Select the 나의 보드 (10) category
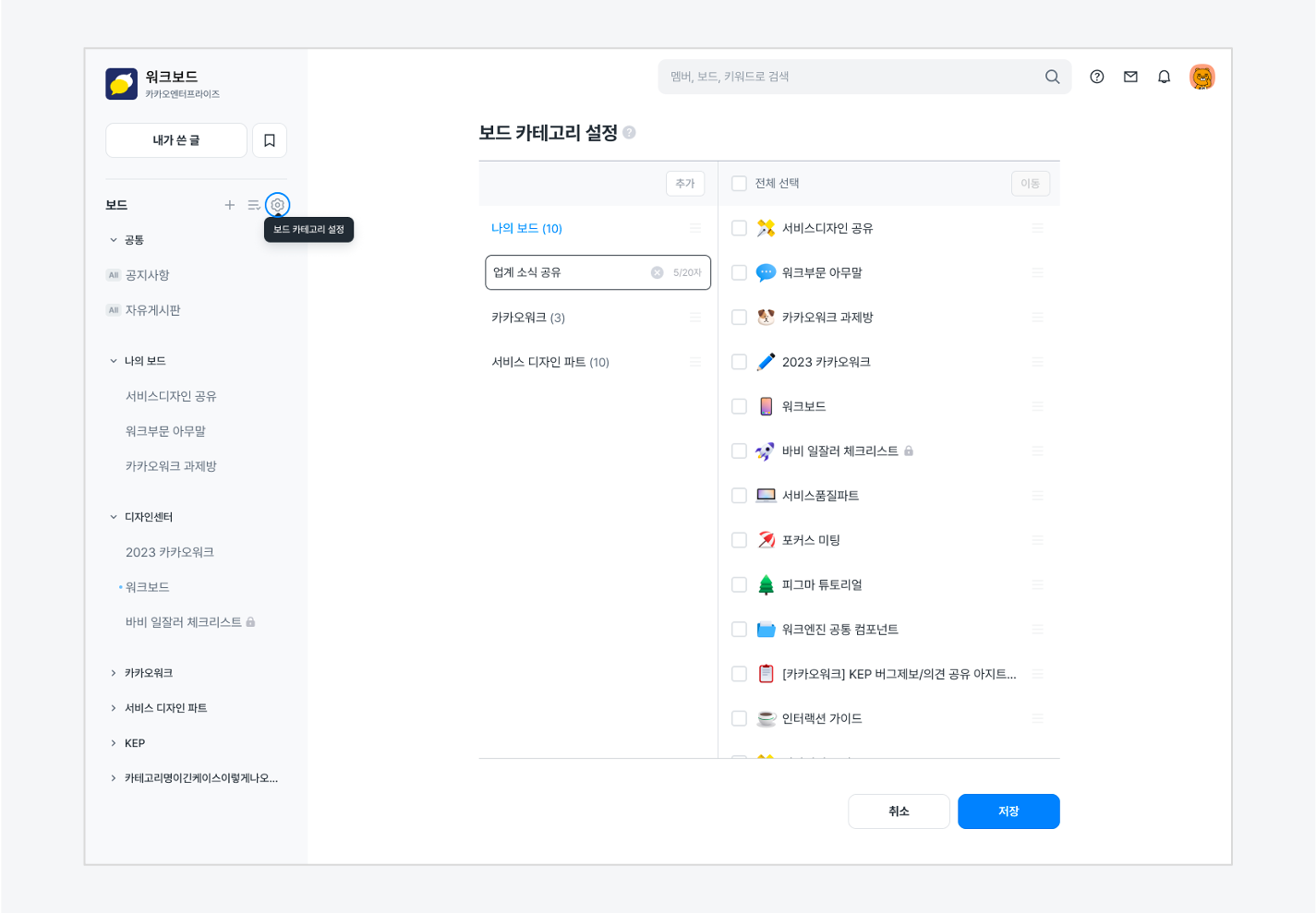This screenshot has width=1316, height=913. (526, 228)
